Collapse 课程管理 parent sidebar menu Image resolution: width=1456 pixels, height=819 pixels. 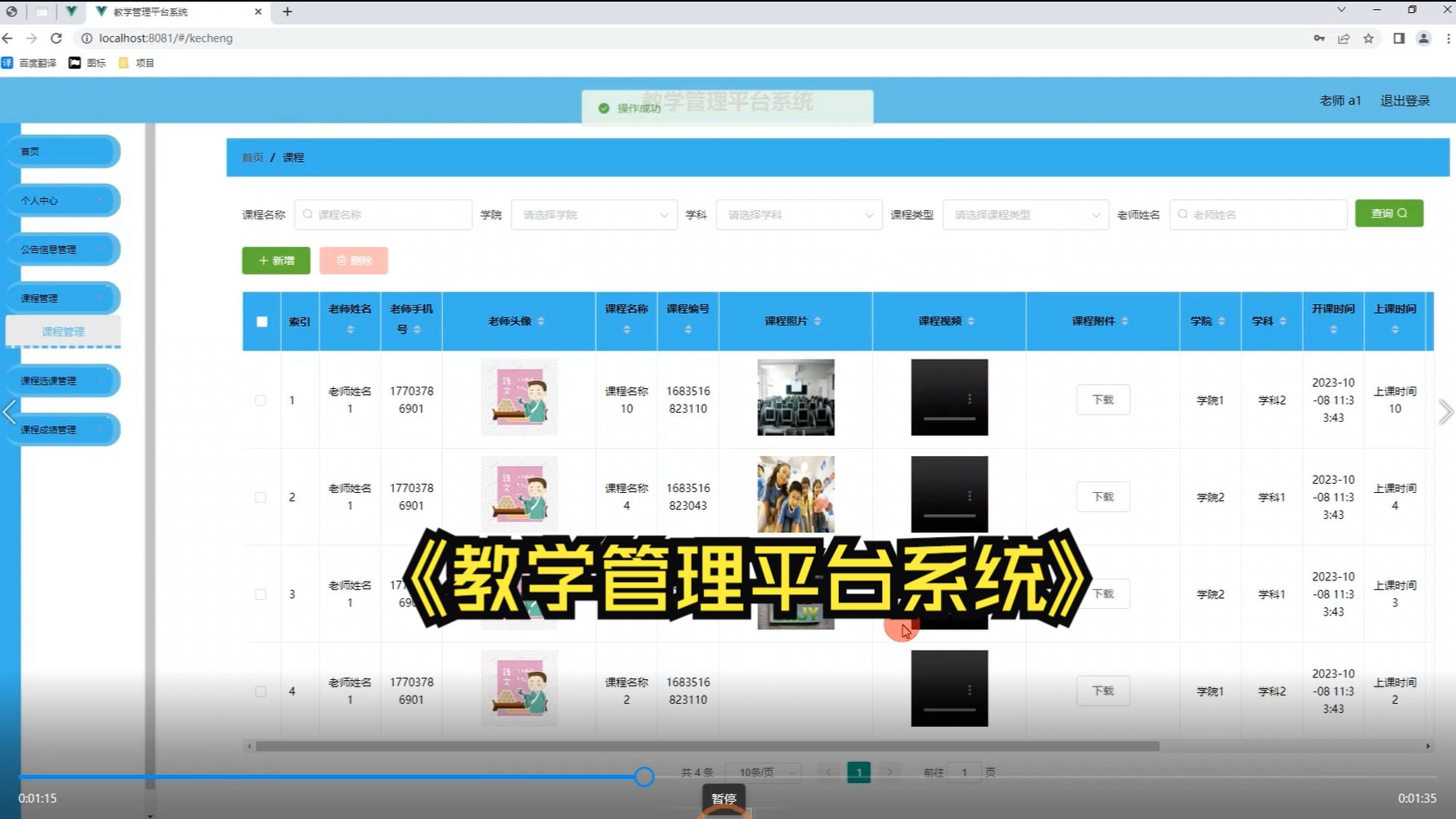click(63, 298)
